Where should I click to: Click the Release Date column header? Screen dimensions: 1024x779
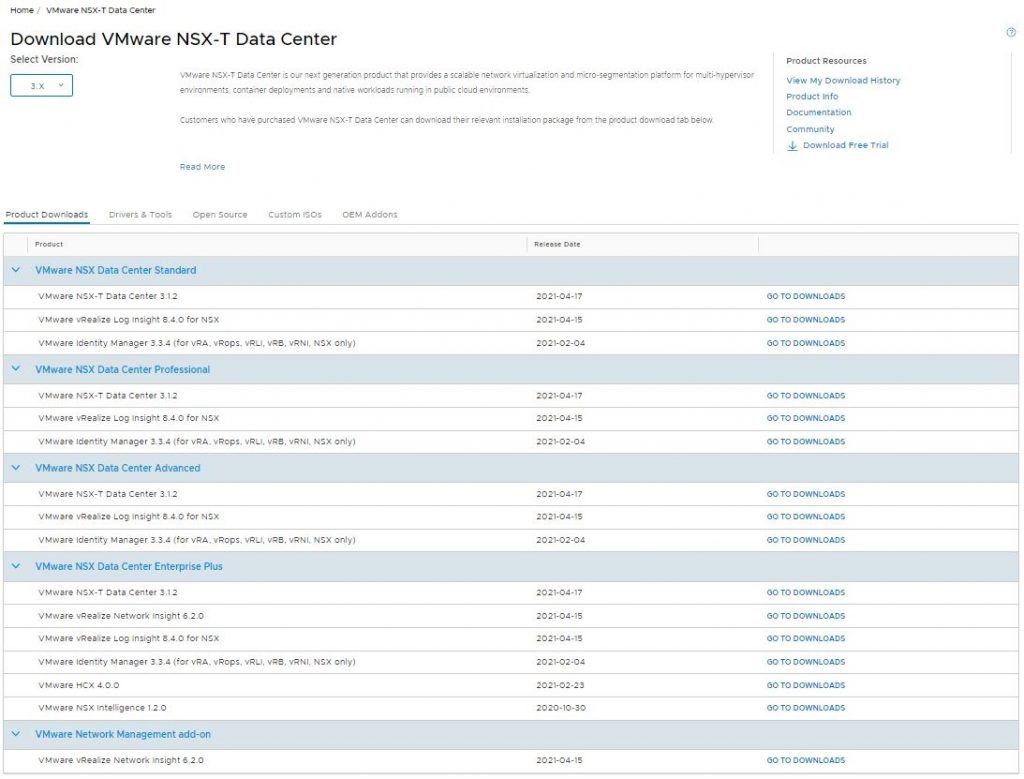557,244
